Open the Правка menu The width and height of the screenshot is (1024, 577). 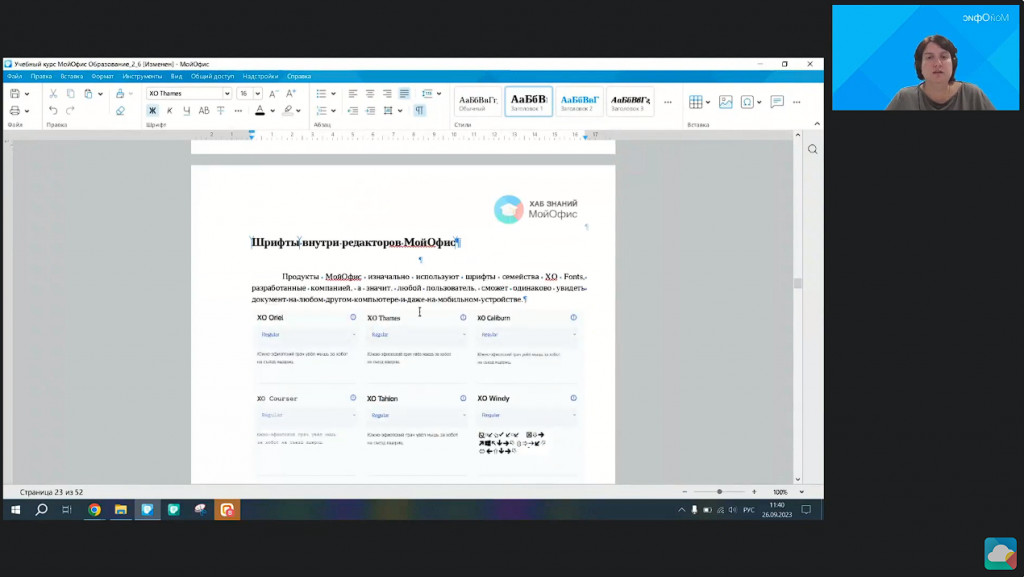pos(41,76)
